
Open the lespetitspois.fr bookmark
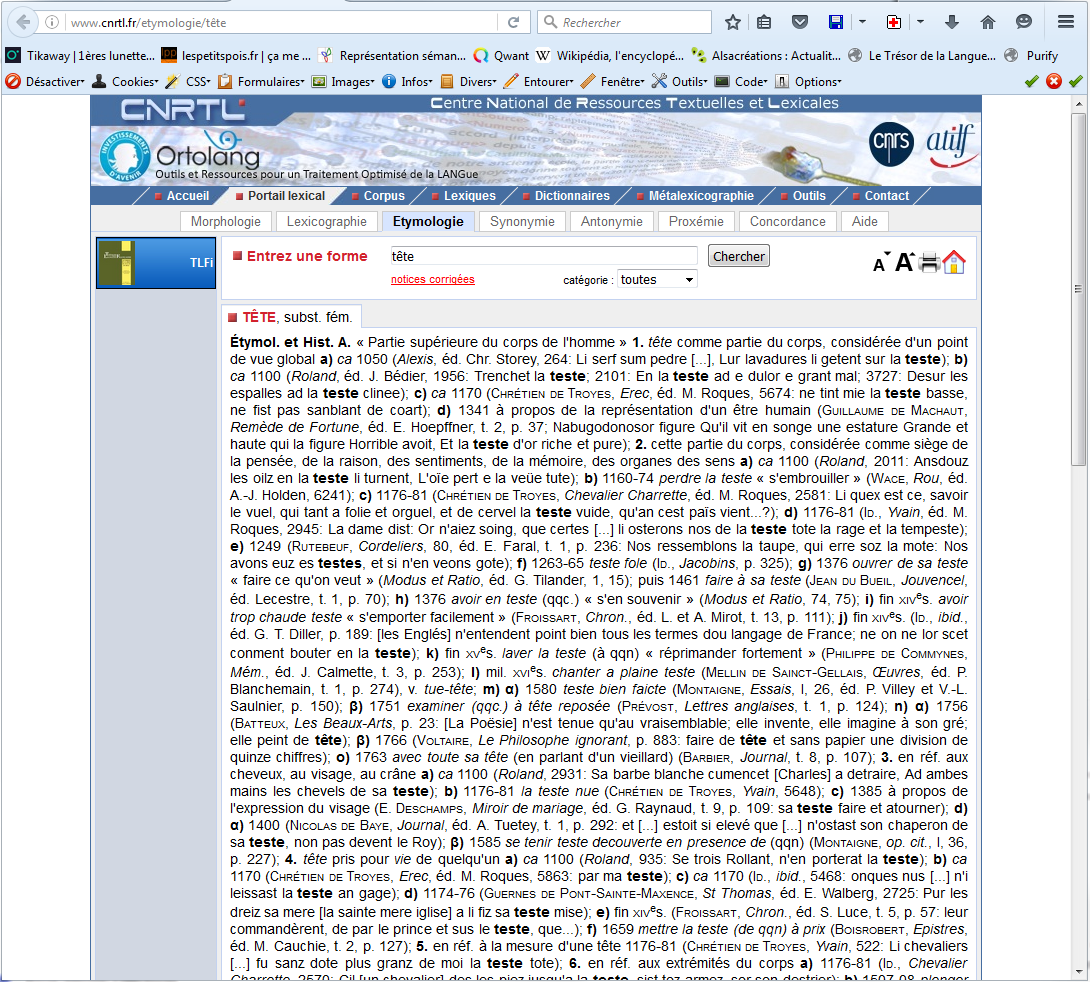(x=236, y=56)
